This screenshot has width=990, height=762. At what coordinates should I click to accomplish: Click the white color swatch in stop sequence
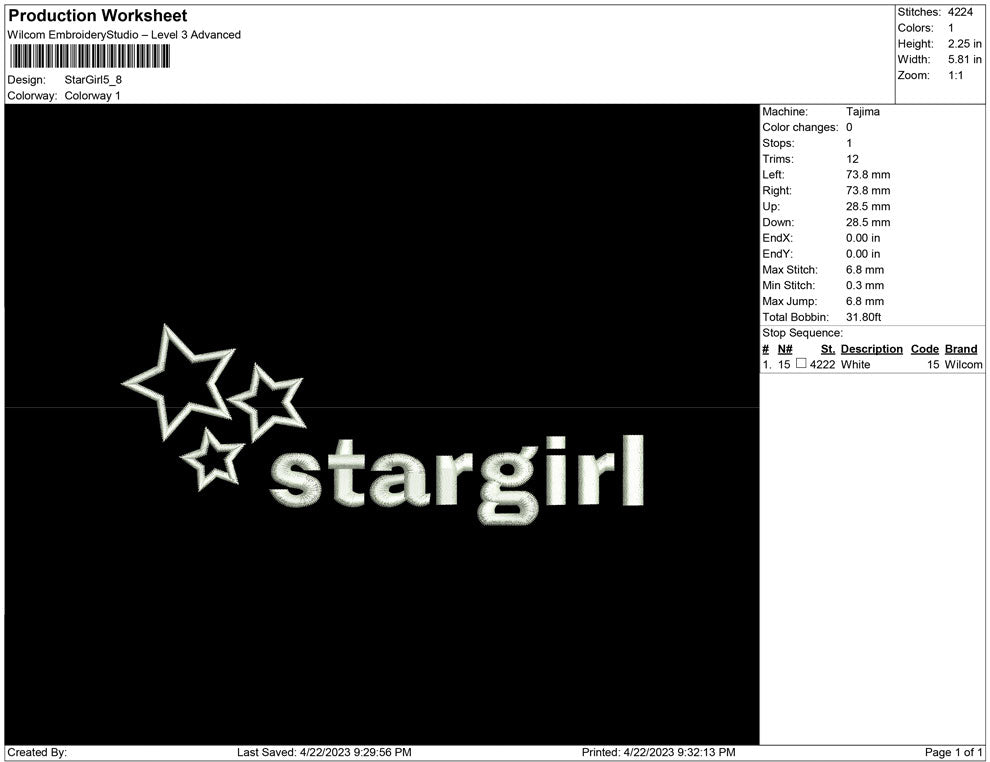click(x=801, y=364)
